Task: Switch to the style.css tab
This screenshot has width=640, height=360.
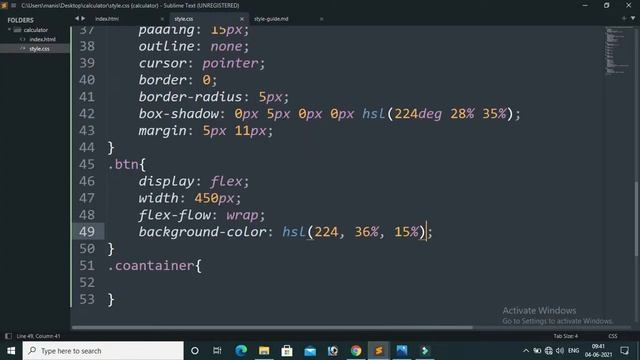Action: [x=184, y=19]
